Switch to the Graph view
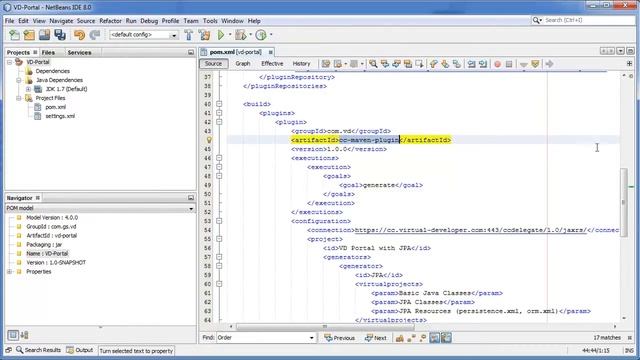Image resolution: width=640 pixels, height=360 pixels. (x=242, y=64)
